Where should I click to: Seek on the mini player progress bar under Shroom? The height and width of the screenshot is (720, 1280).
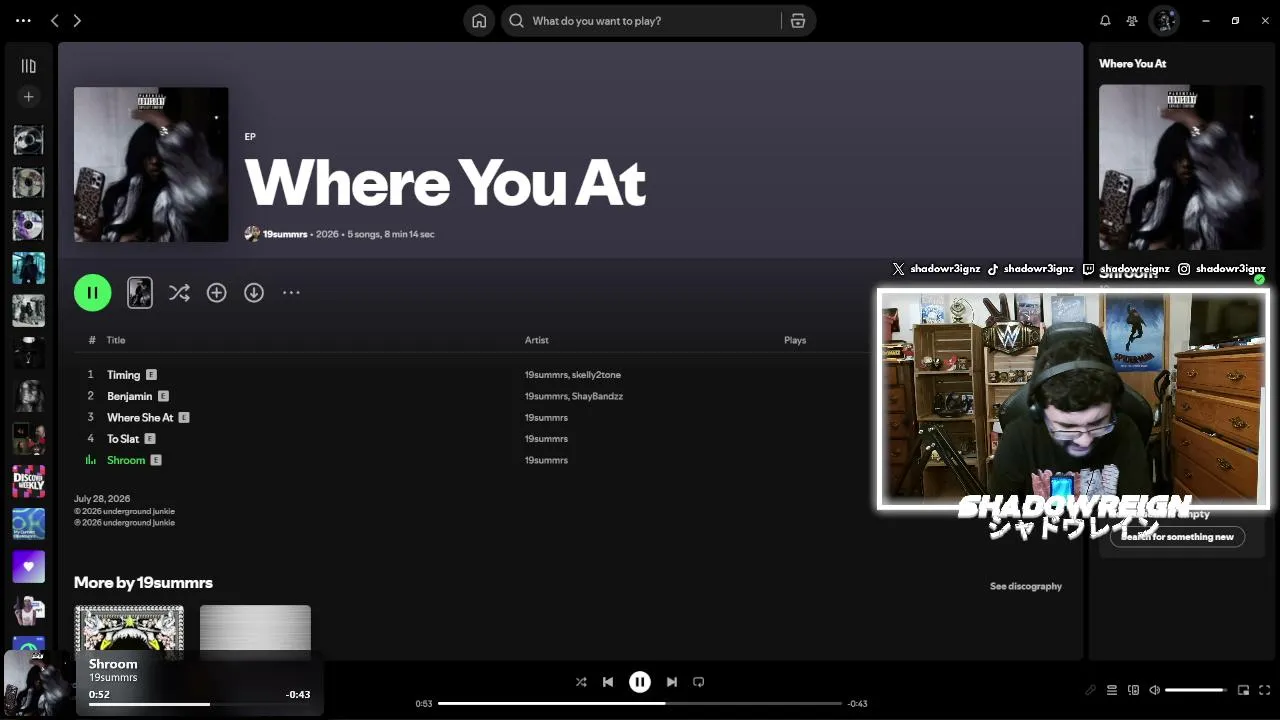199,704
